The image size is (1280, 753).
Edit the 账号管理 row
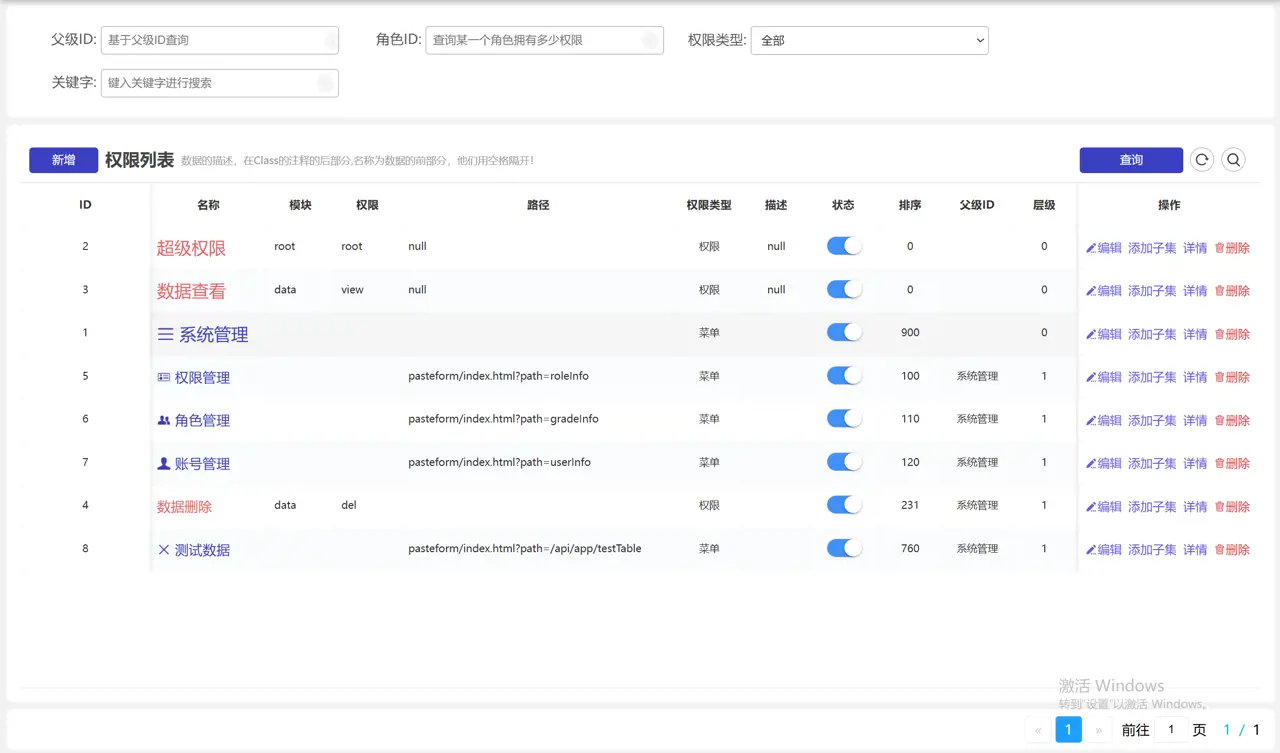click(1104, 463)
